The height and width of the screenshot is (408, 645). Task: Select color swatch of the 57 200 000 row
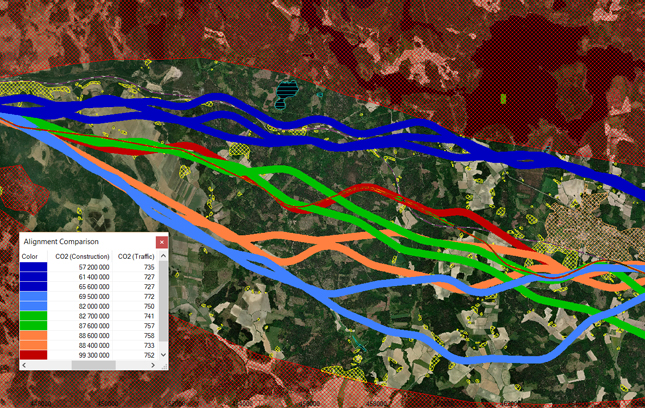pyautogui.click(x=33, y=267)
